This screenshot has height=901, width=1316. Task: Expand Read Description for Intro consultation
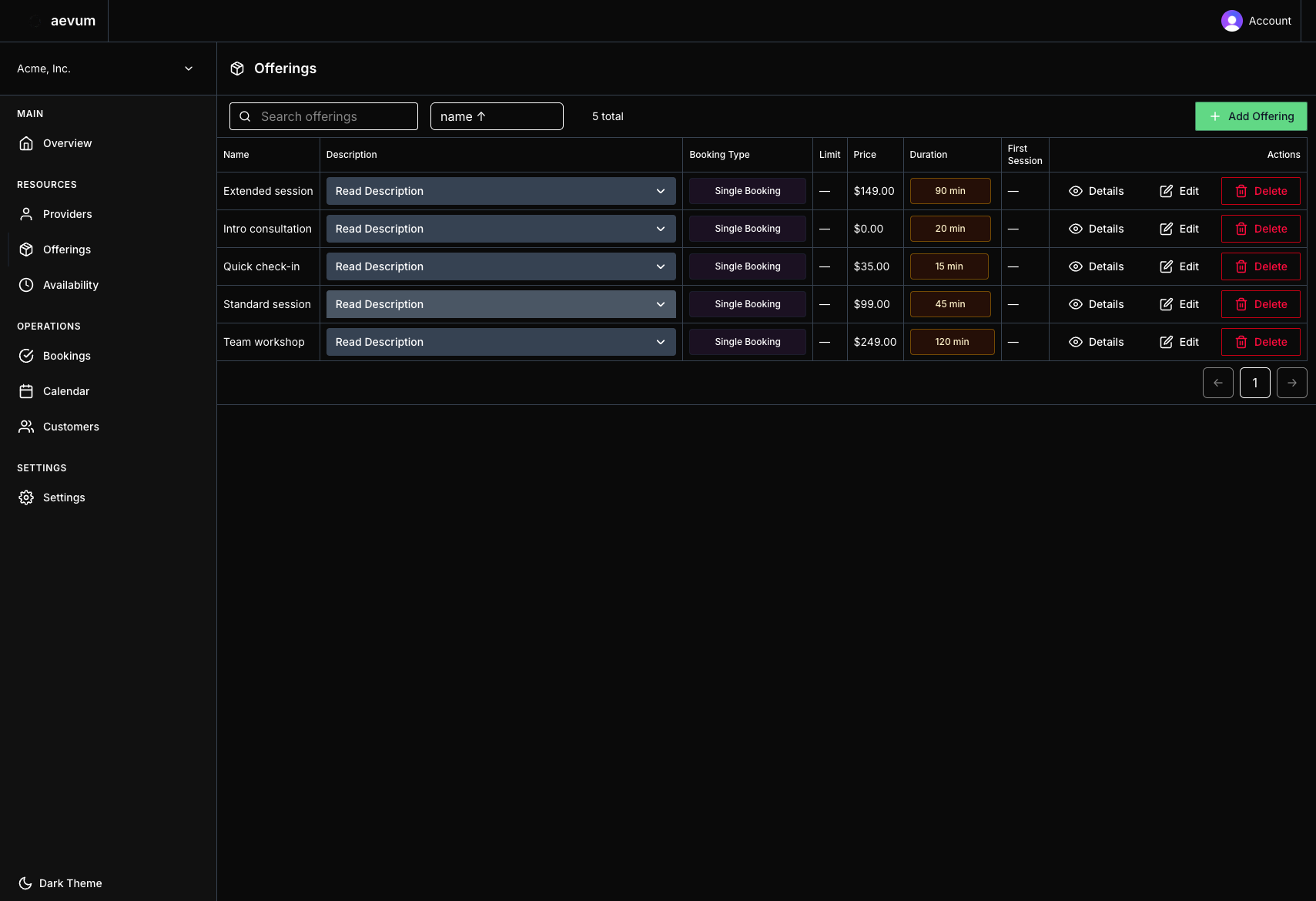(501, 229)
